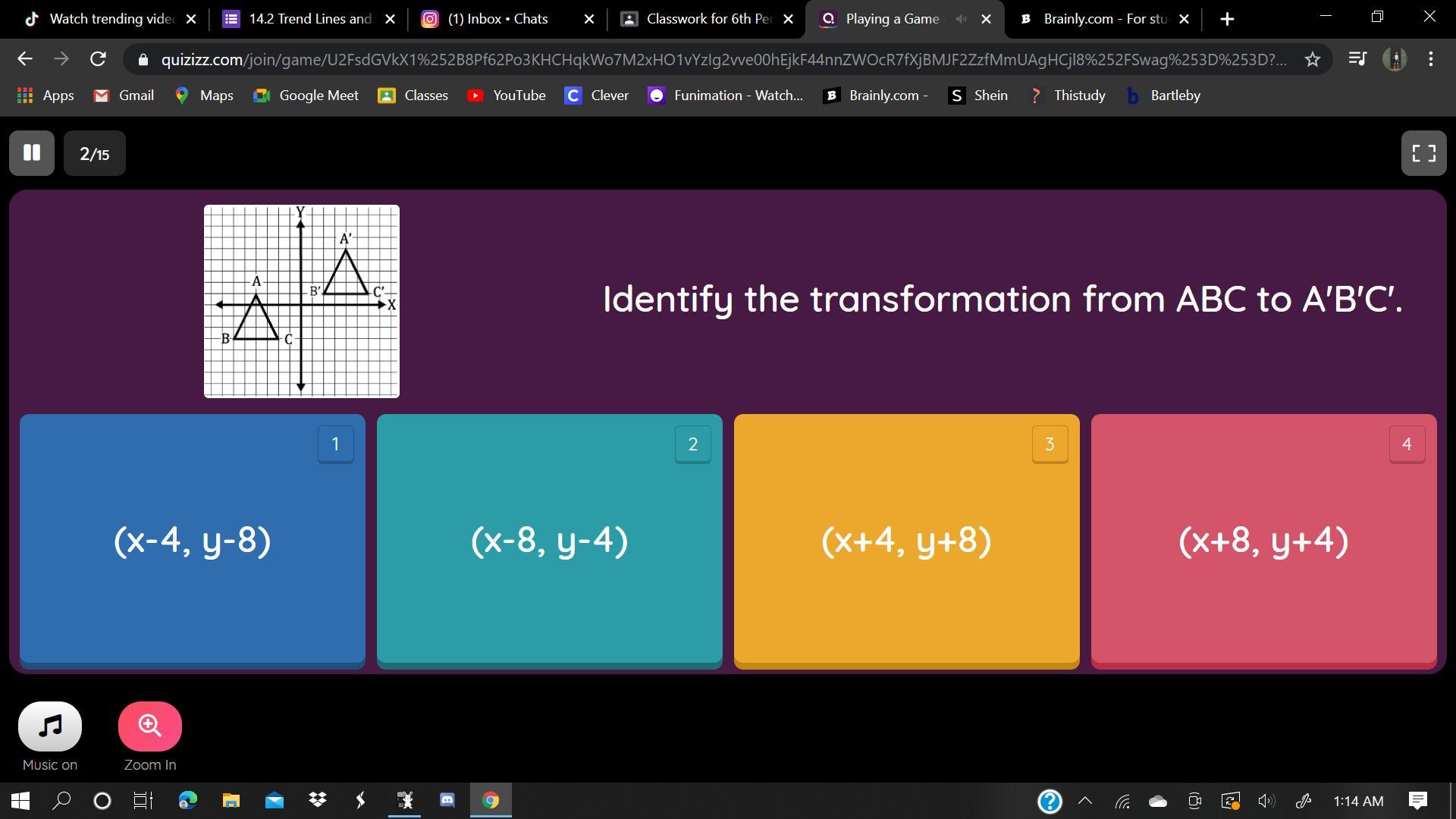Pick the yellow (x+4, y+8) option
Viewport: 1456px width, 819px height.
click(x=906, y=541)
